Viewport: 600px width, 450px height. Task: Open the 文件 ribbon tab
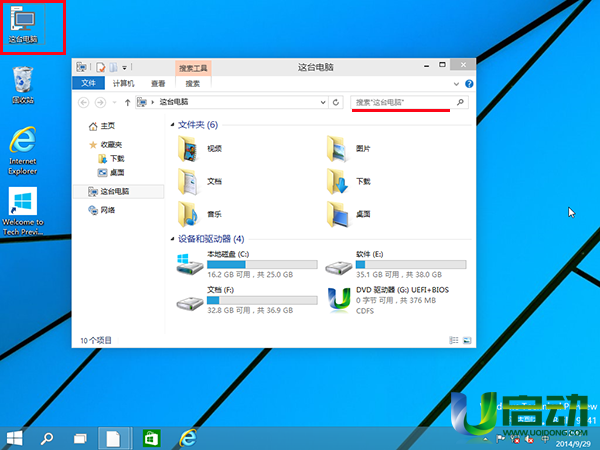[x=88, y=83]
